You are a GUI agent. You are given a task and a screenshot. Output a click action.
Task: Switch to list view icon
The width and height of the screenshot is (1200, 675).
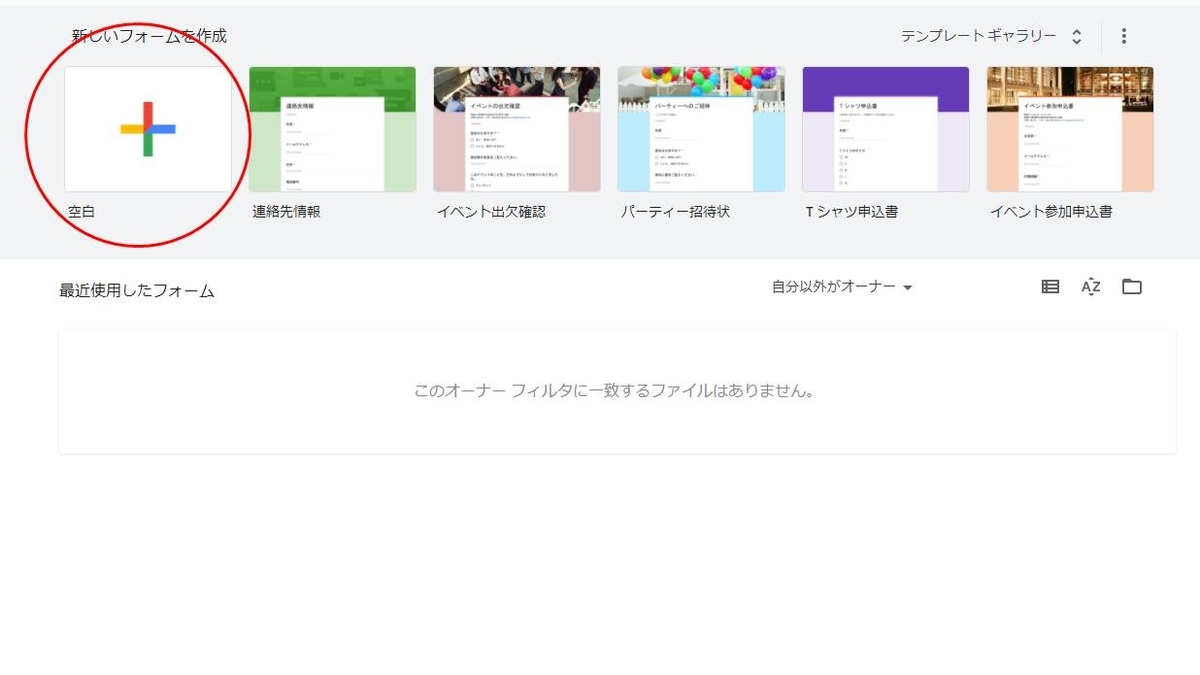click(x=1050, y=287)
